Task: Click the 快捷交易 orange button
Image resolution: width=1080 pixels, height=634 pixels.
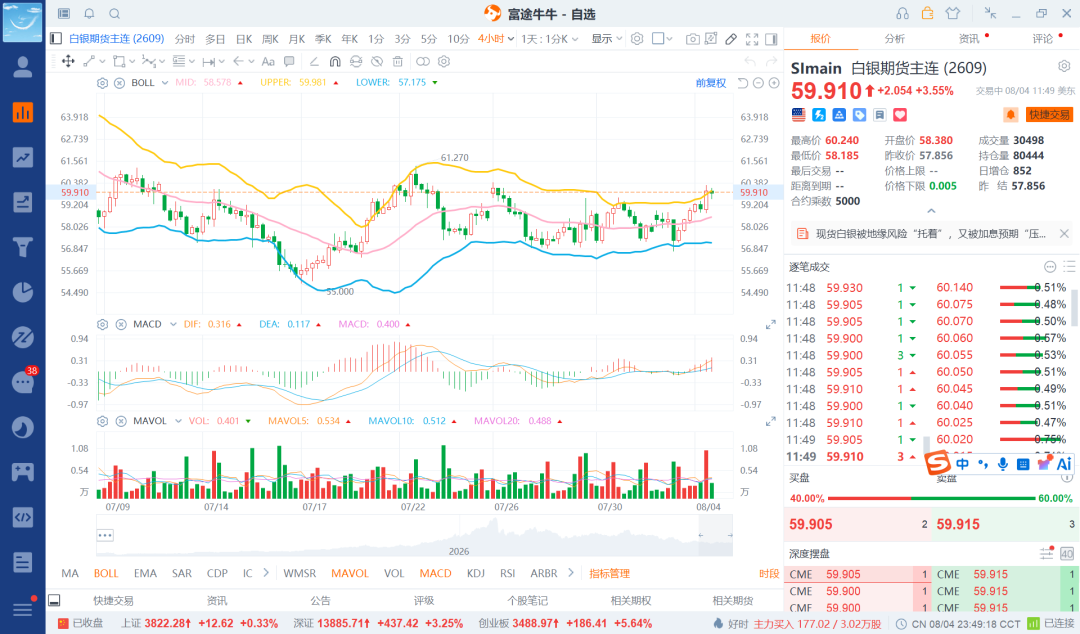Action: (x=1050, y=114)
